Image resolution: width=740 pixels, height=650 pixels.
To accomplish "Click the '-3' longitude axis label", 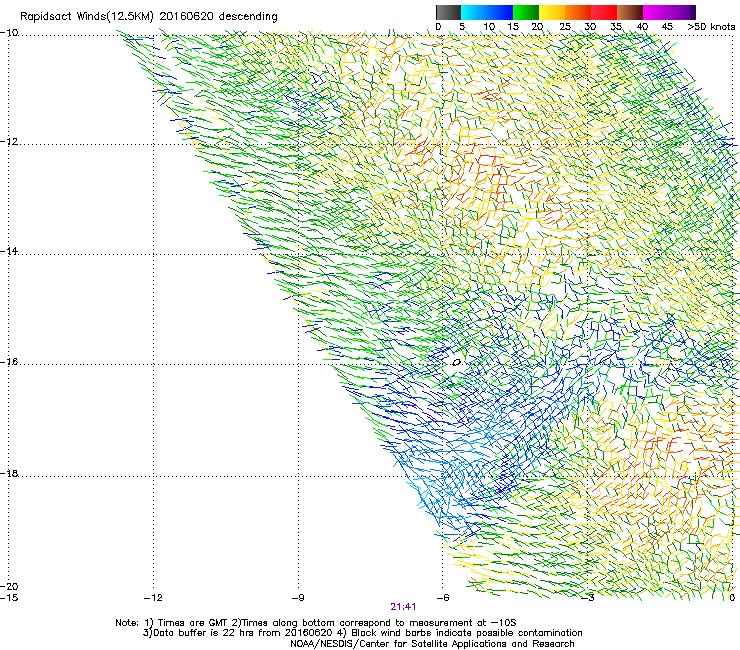I will 588,598.
